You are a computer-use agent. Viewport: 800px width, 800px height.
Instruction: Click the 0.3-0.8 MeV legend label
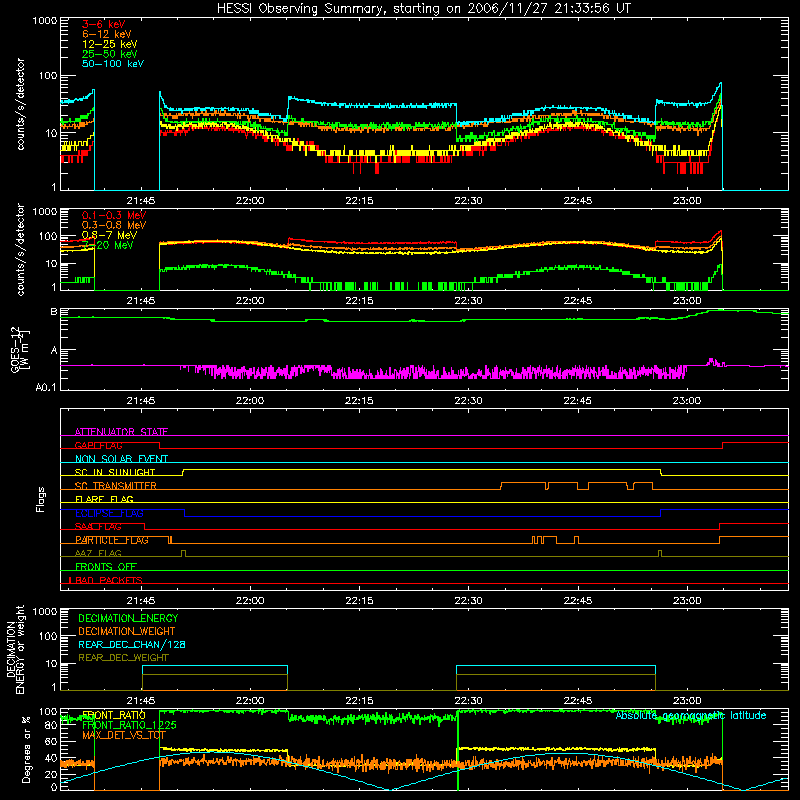[114, 225]
